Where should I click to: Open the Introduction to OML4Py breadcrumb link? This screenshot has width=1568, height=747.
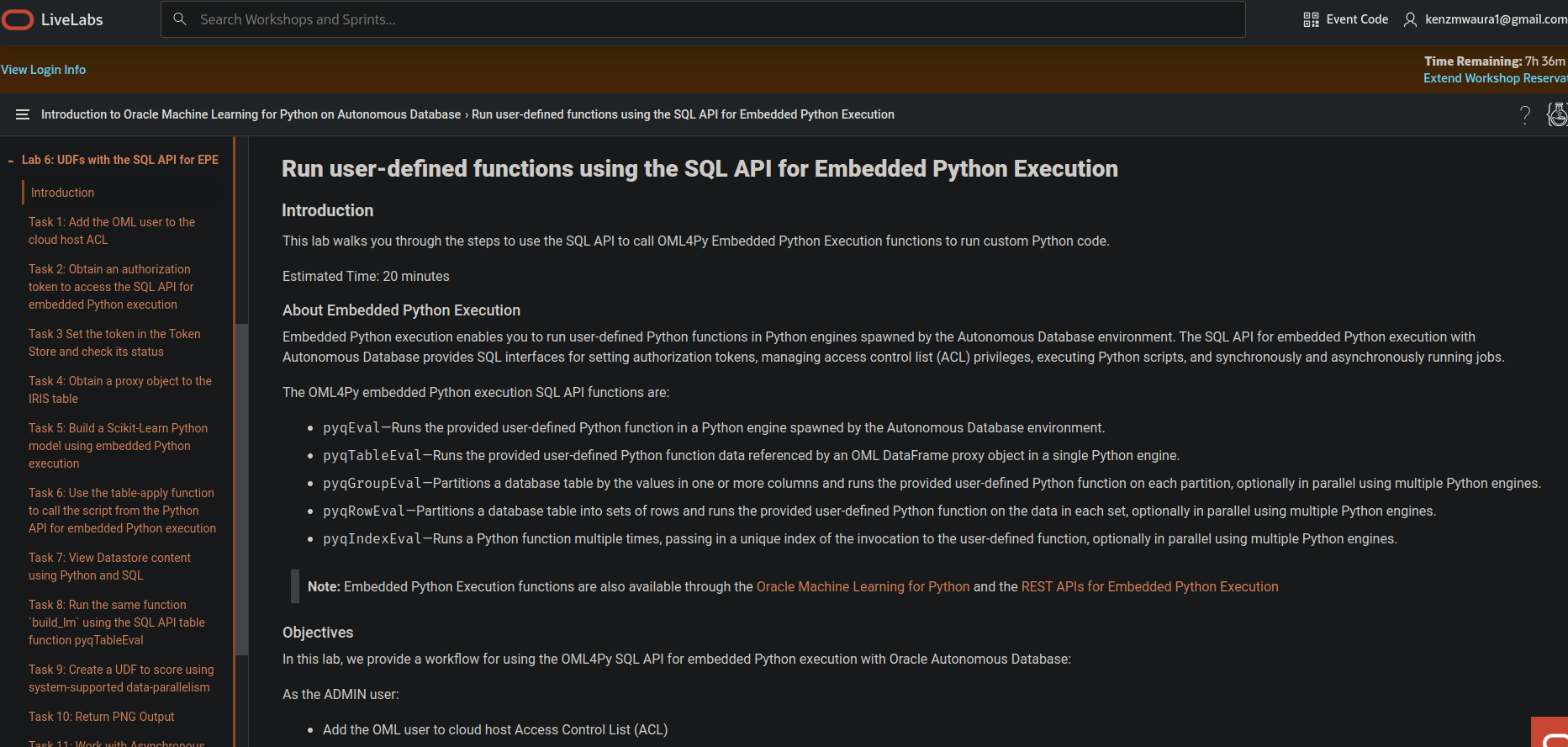coord(251,114)
